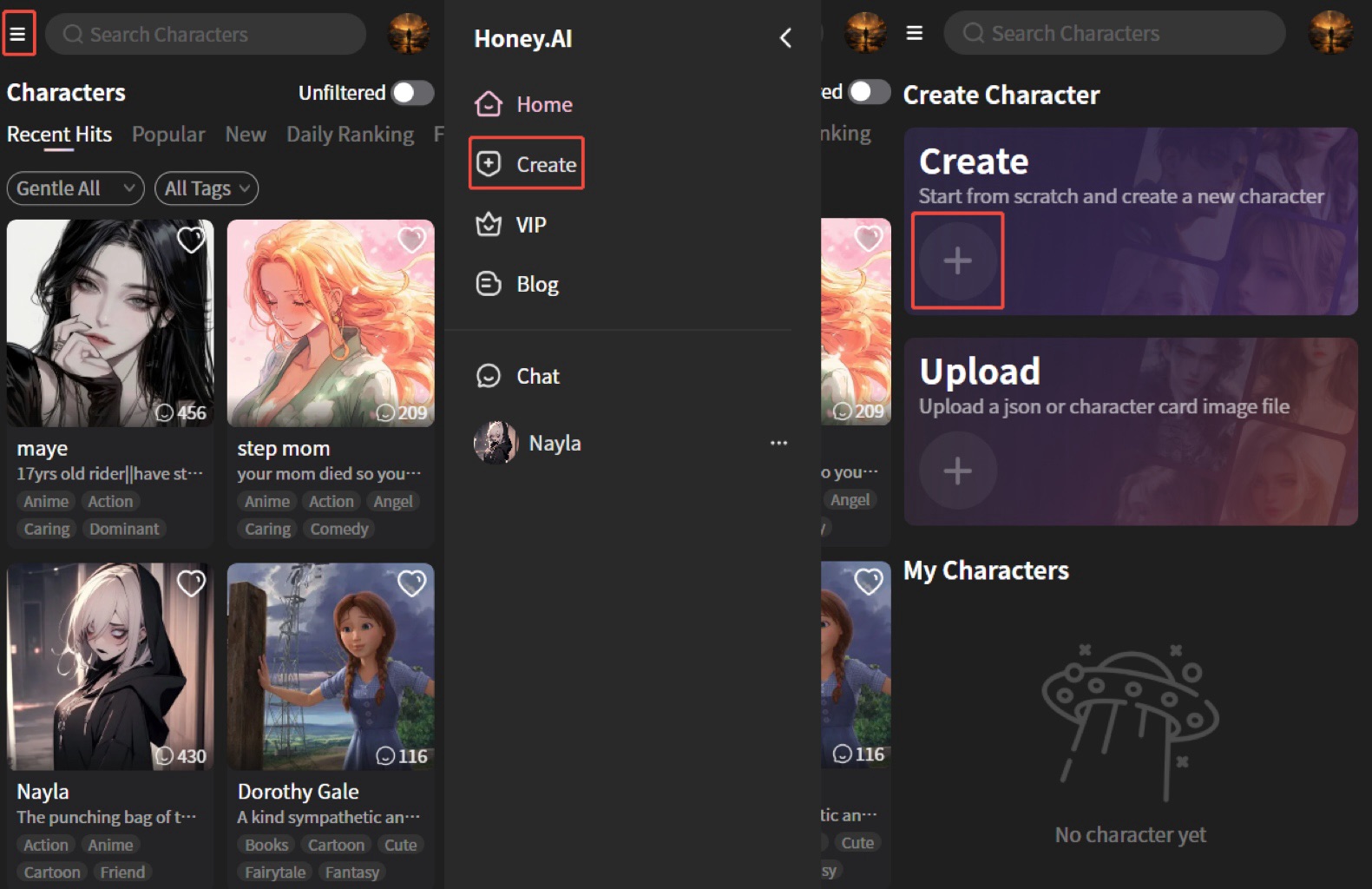Favorite the Nayla card with heart icon

point(191,583)
